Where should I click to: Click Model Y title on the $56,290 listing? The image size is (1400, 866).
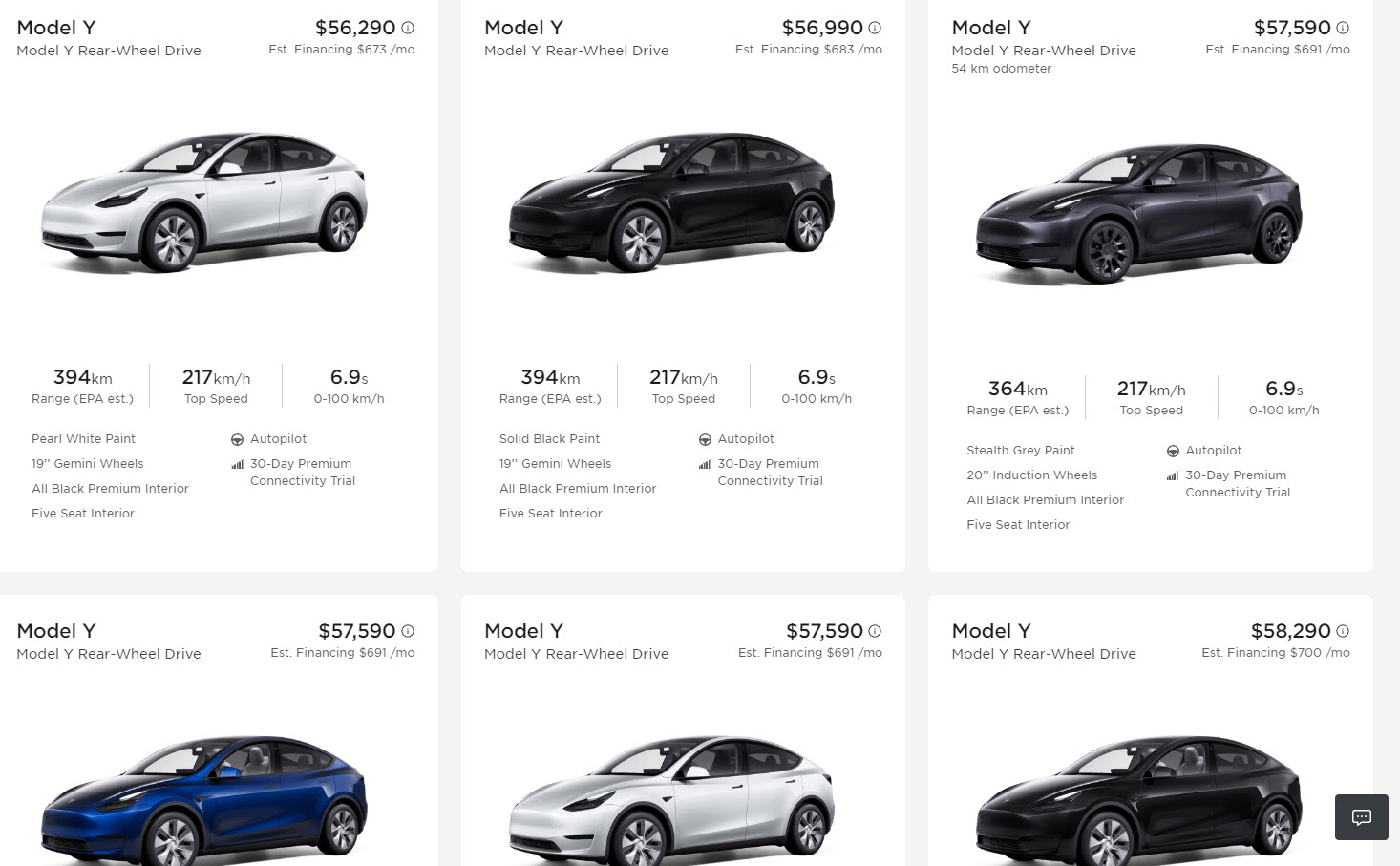[56, 28]
